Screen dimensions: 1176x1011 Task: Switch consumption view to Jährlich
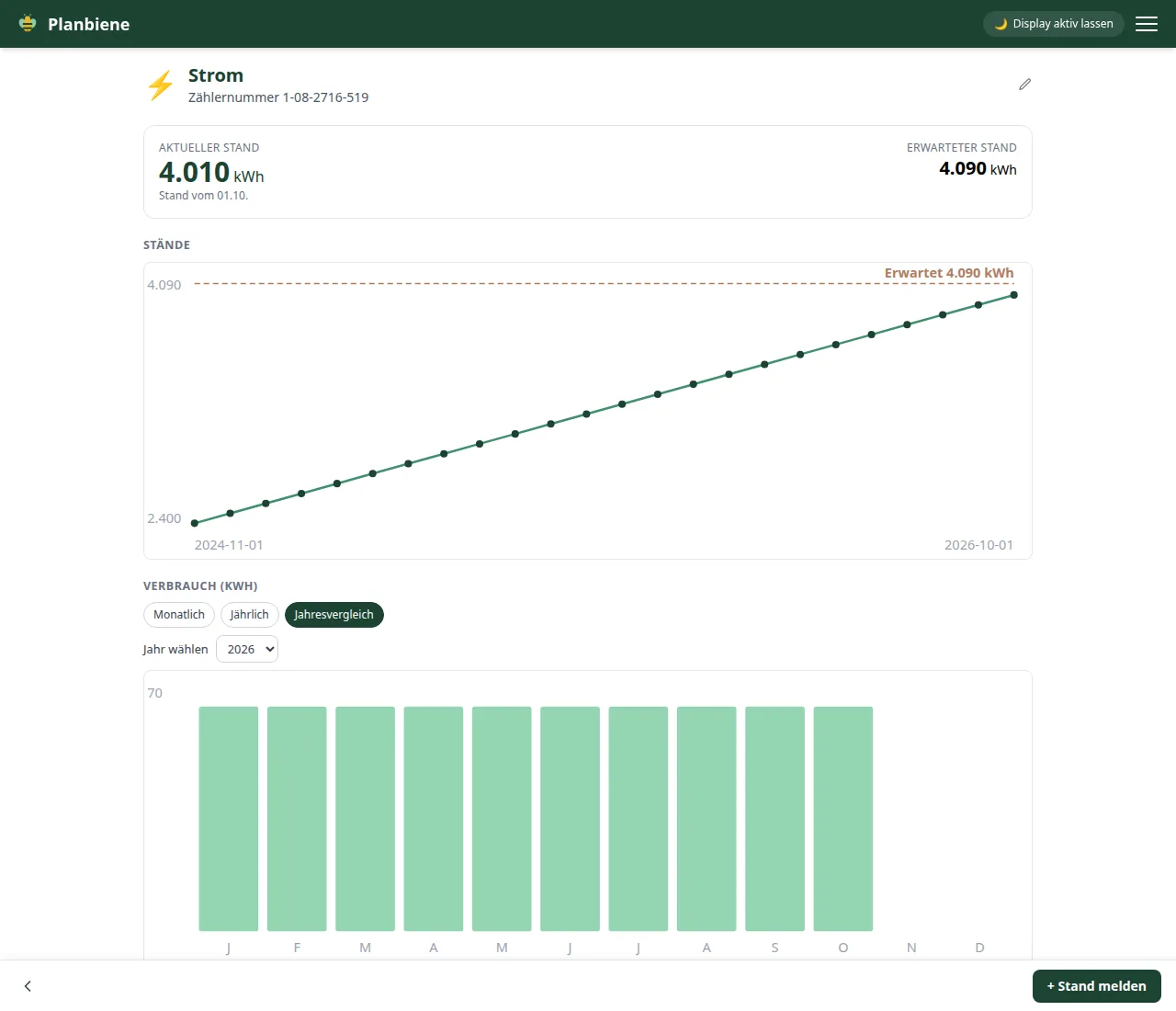pos(249,615)
